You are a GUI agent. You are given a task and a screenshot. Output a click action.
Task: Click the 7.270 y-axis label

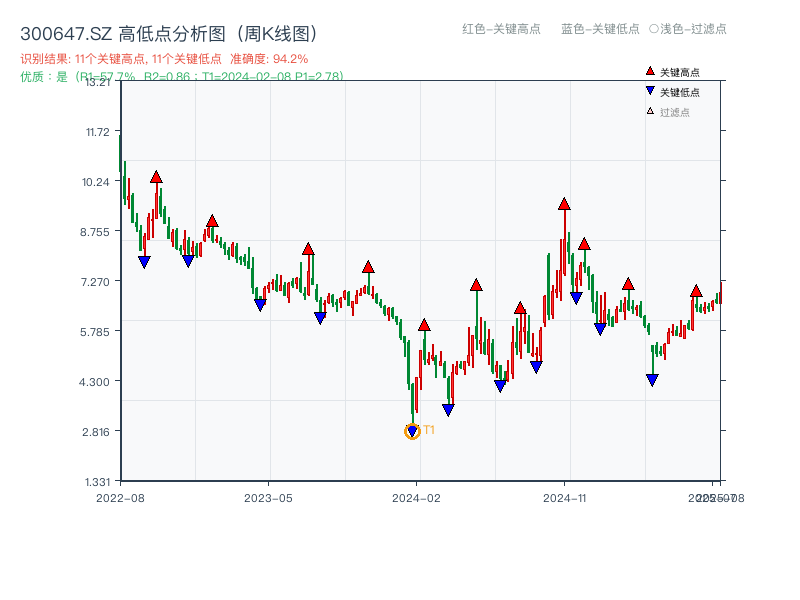click(x=95, y=282)
